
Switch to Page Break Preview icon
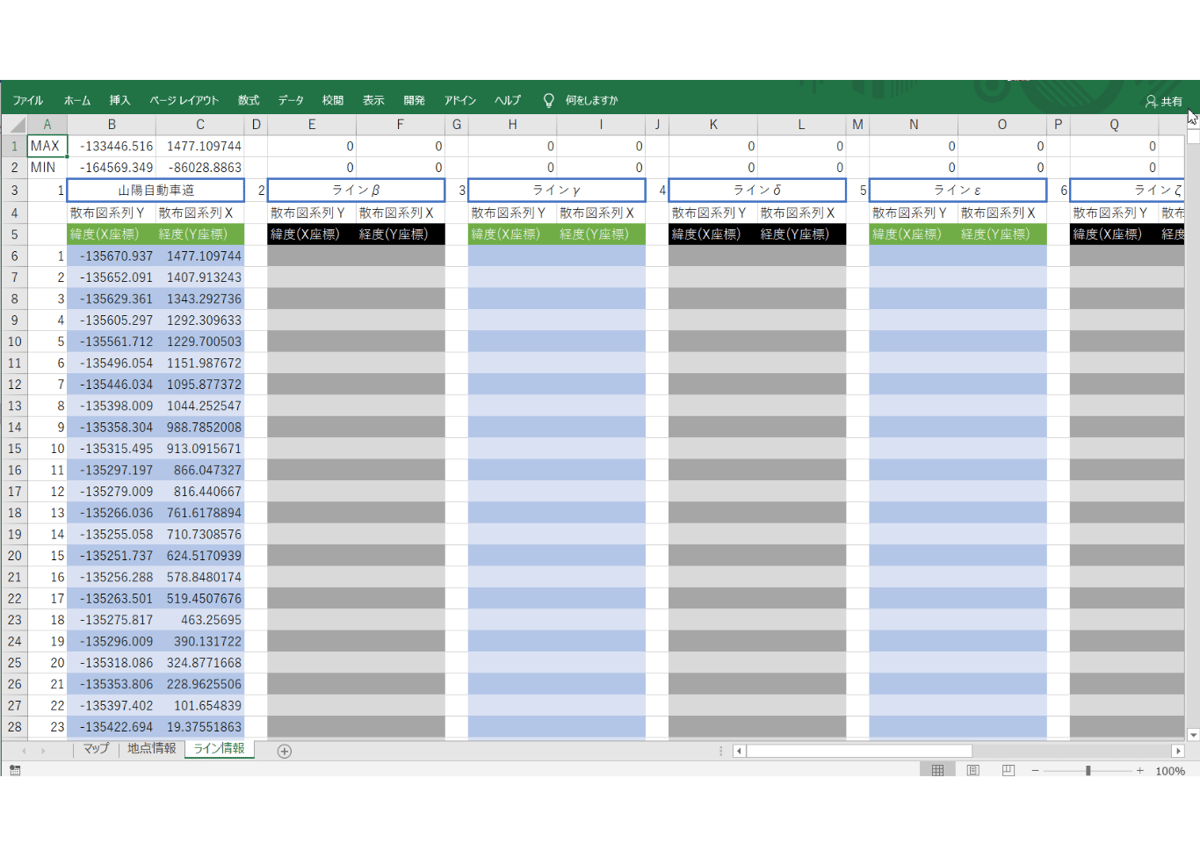click(x=1008, y=771)
